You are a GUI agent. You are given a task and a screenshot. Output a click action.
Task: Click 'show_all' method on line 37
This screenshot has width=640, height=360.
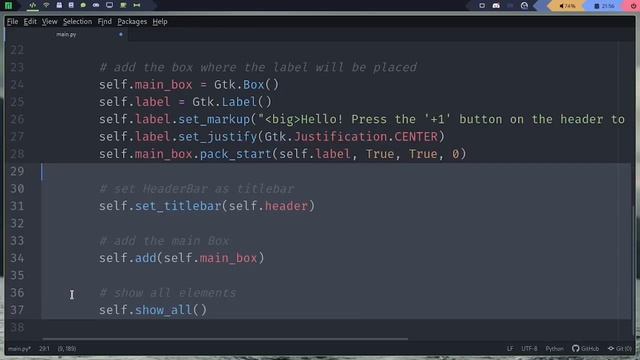tap(163, 310)
